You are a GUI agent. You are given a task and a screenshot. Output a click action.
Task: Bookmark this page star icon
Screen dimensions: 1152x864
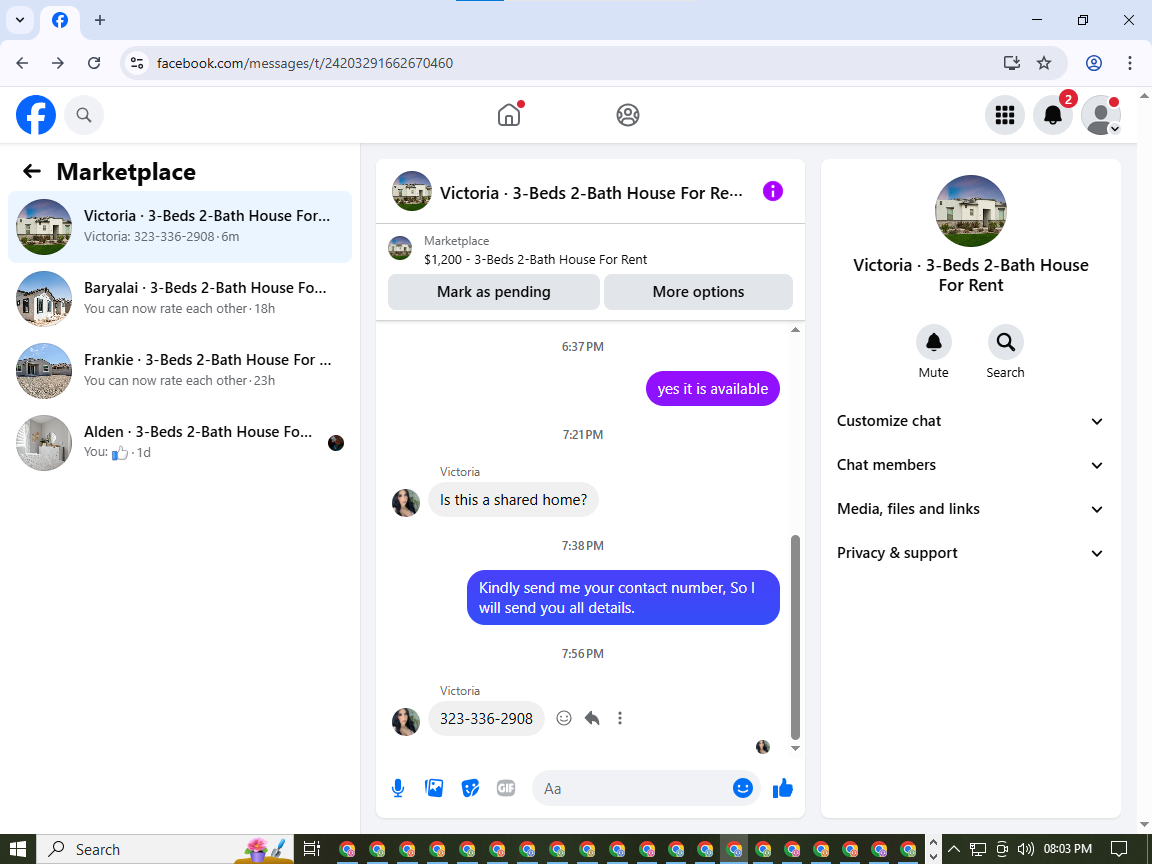(x=1043, y=63)
